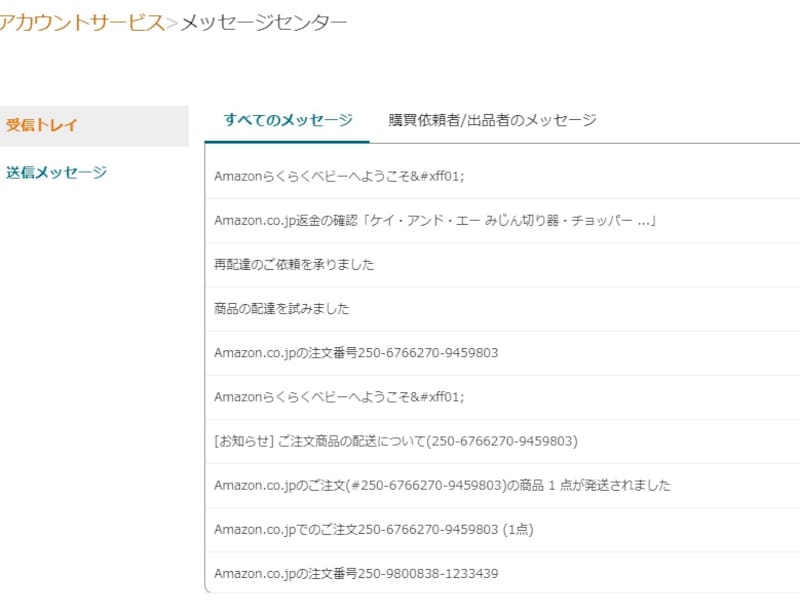Open the 購買依頼者/出品者のメッセージ tab
Image resolution: width=800 pixels, height=614 pixels.
[x=492, y=120]
